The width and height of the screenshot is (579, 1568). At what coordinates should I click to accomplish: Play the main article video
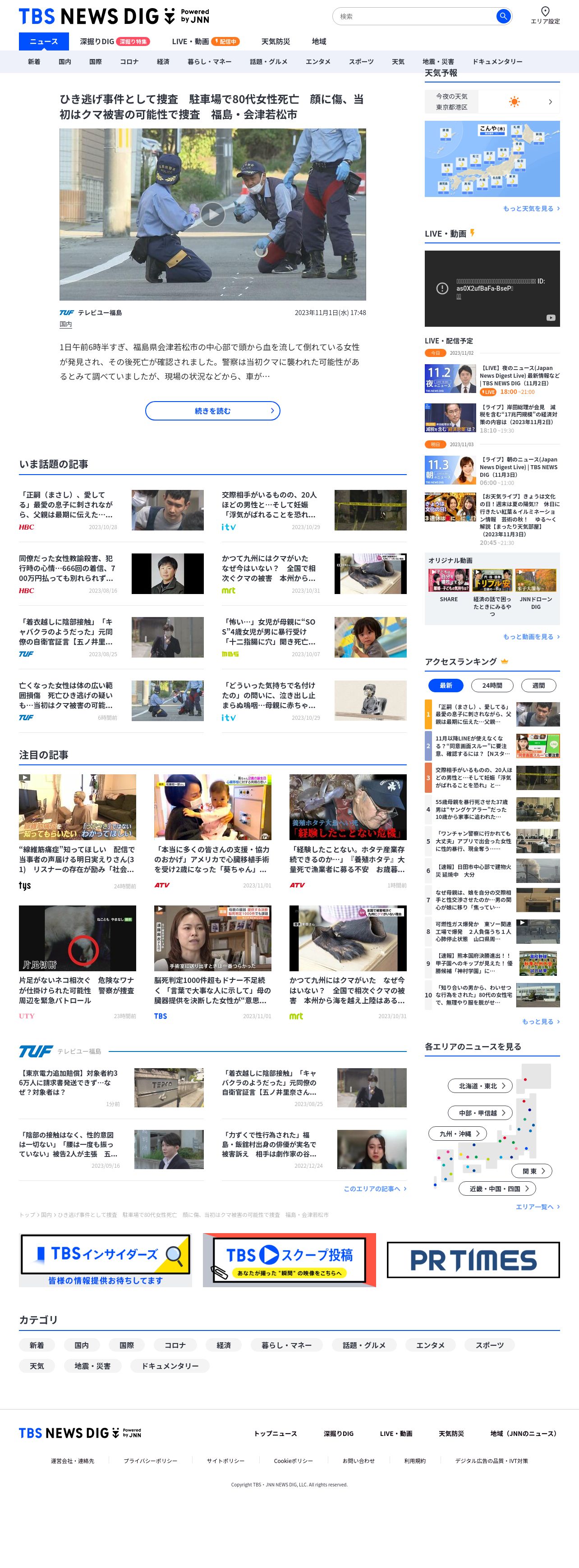point(212,214)
